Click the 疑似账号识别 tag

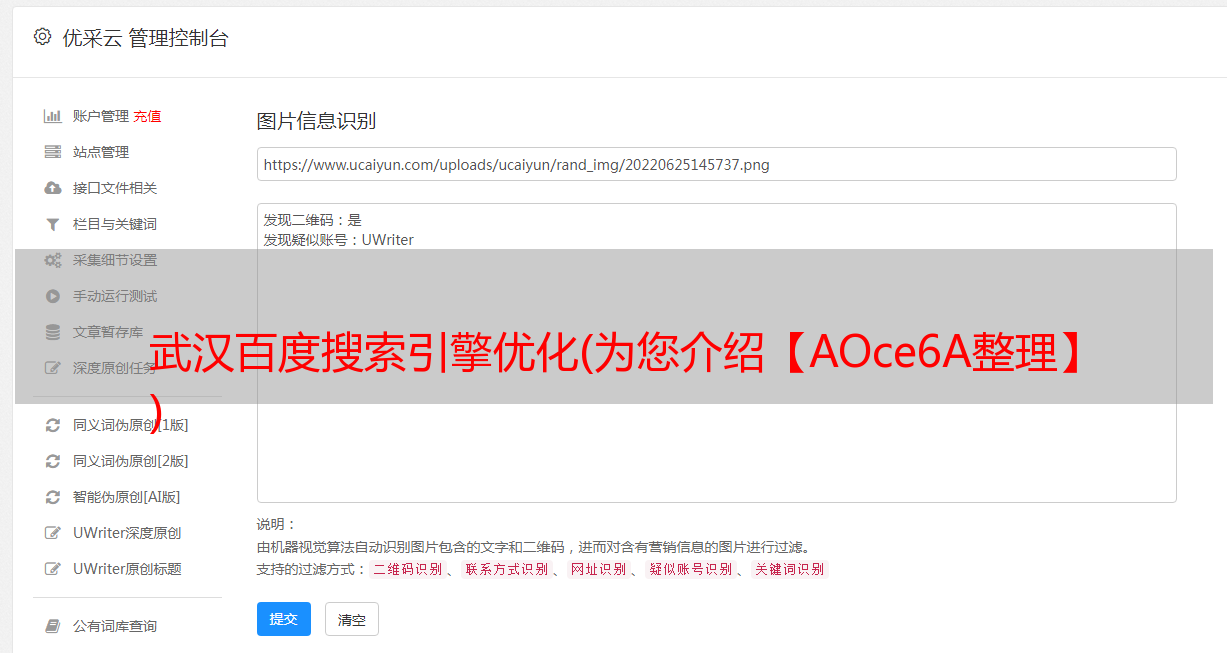[691, 569]
